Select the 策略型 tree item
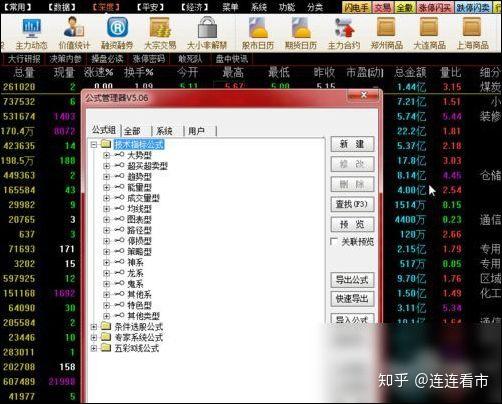Viewport: 502px width, 404px height. point(139,251)
